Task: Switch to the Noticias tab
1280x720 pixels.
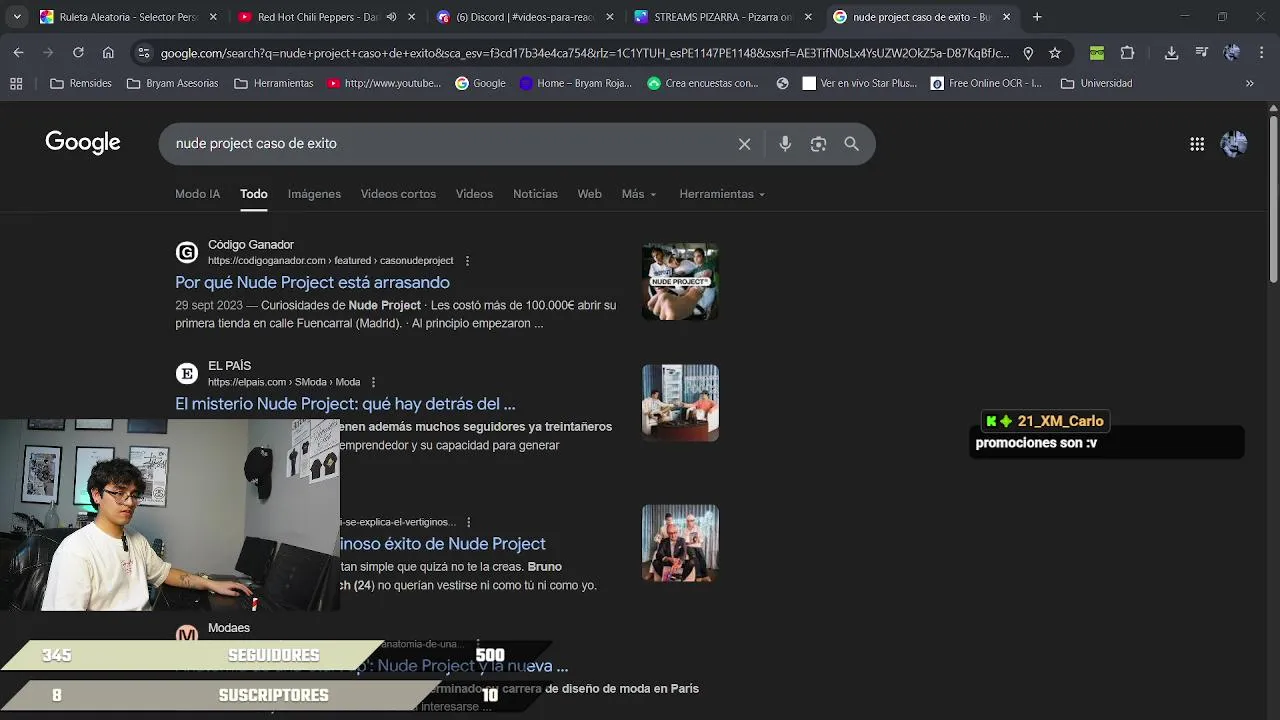Action: (535, 194)
